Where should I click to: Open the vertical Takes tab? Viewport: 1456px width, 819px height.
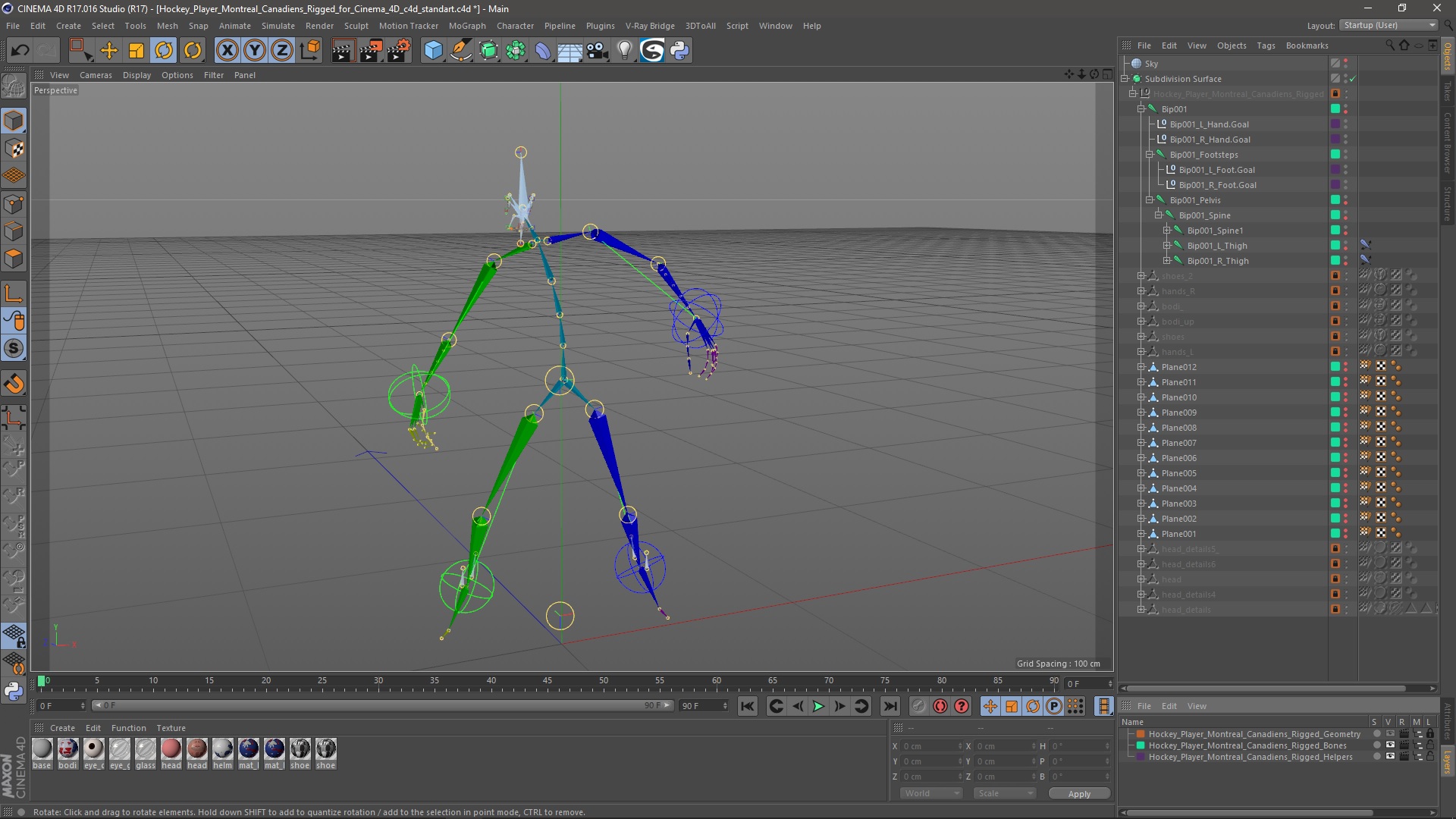1448,92
